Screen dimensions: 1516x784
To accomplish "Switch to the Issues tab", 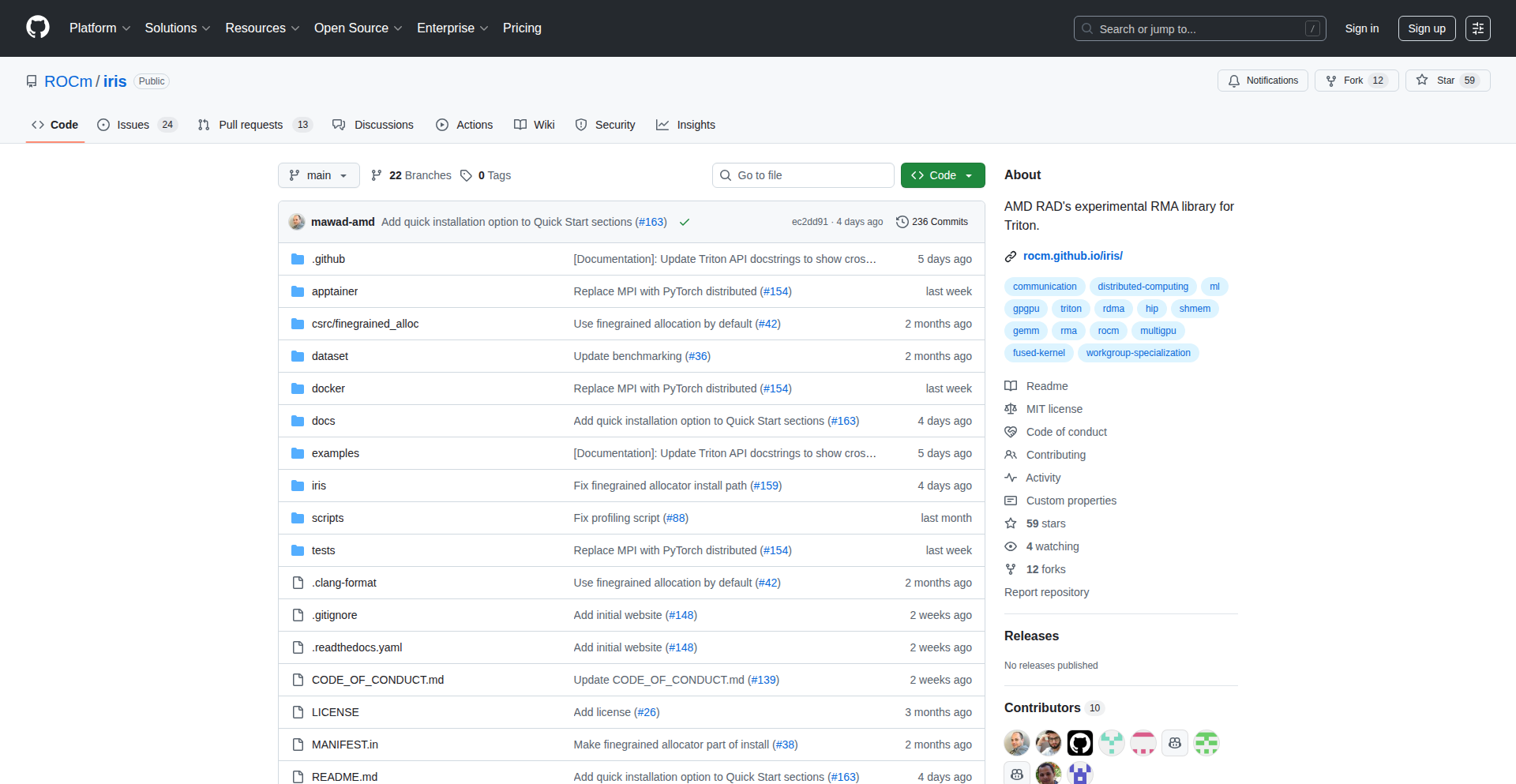I will click(x=137, y=125).
